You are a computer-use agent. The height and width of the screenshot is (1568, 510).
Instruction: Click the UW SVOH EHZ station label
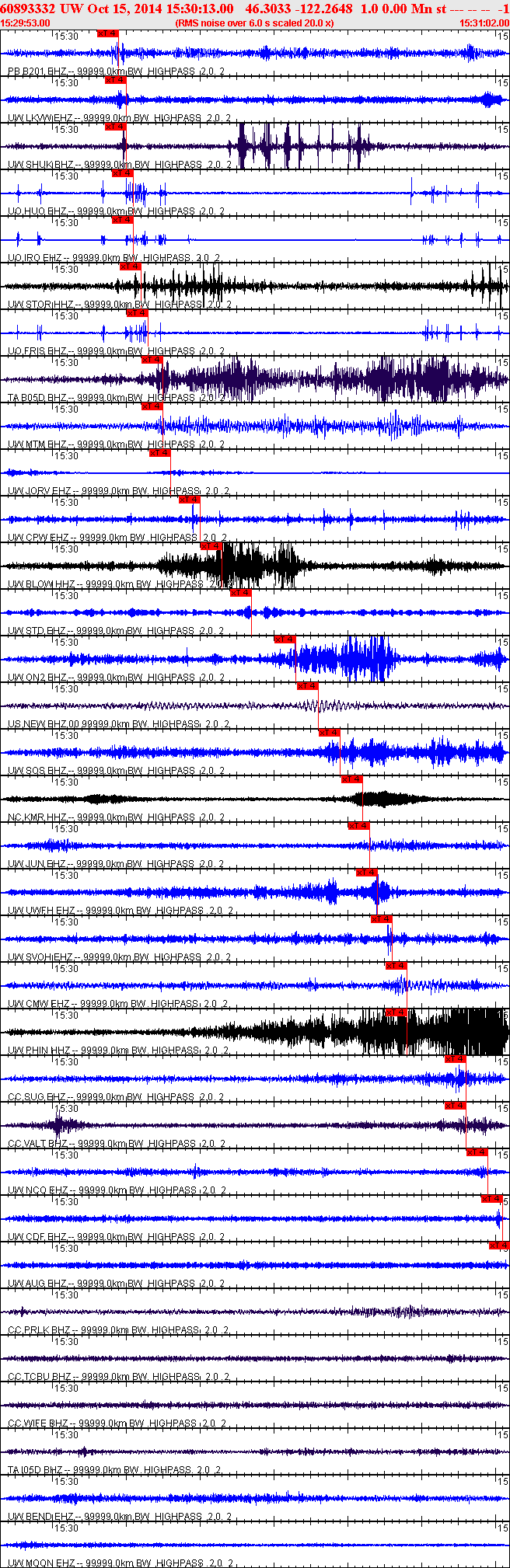tap(40, 957)
